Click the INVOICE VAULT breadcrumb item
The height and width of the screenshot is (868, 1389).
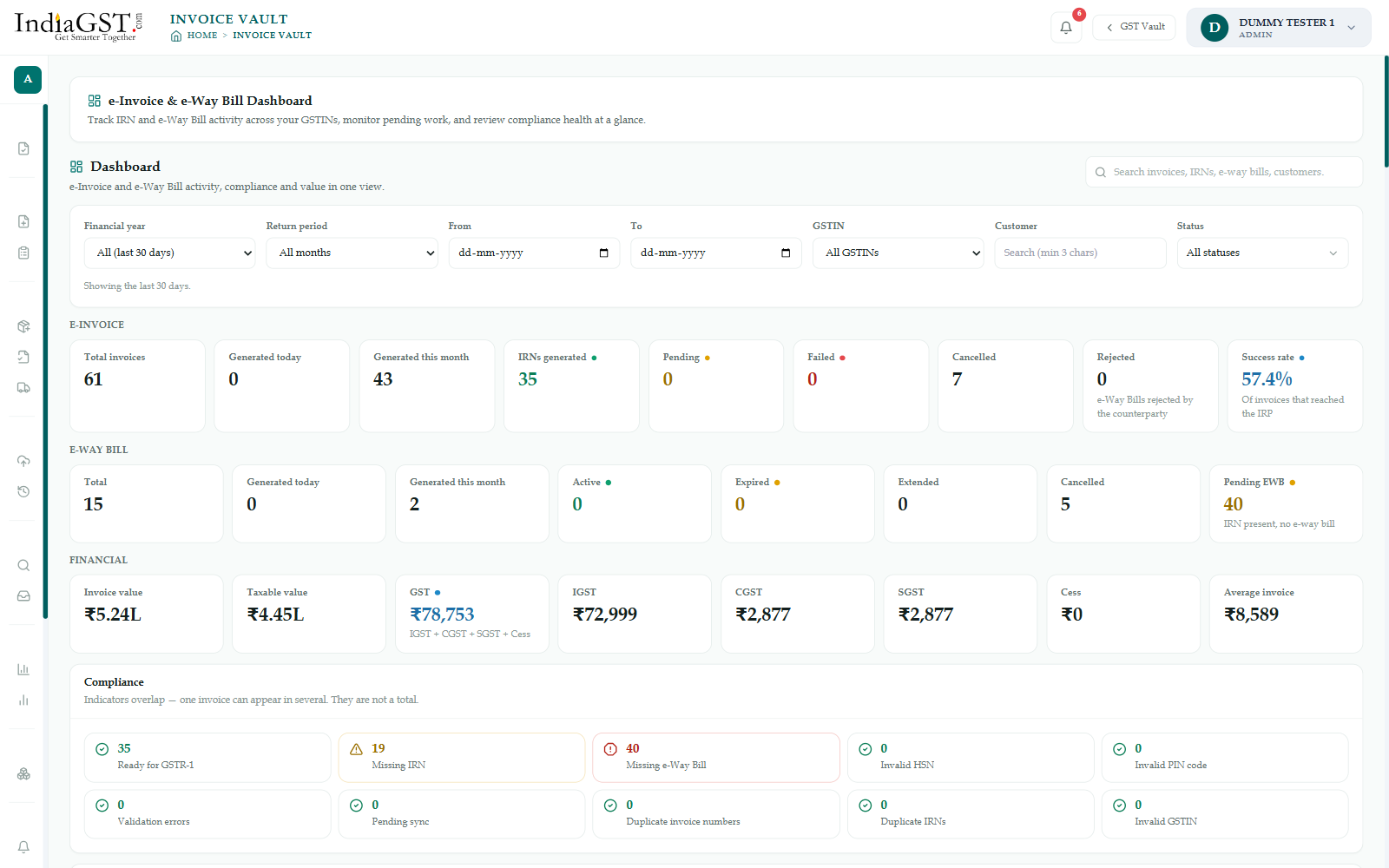pyautogui.click(x=272, y=36)
